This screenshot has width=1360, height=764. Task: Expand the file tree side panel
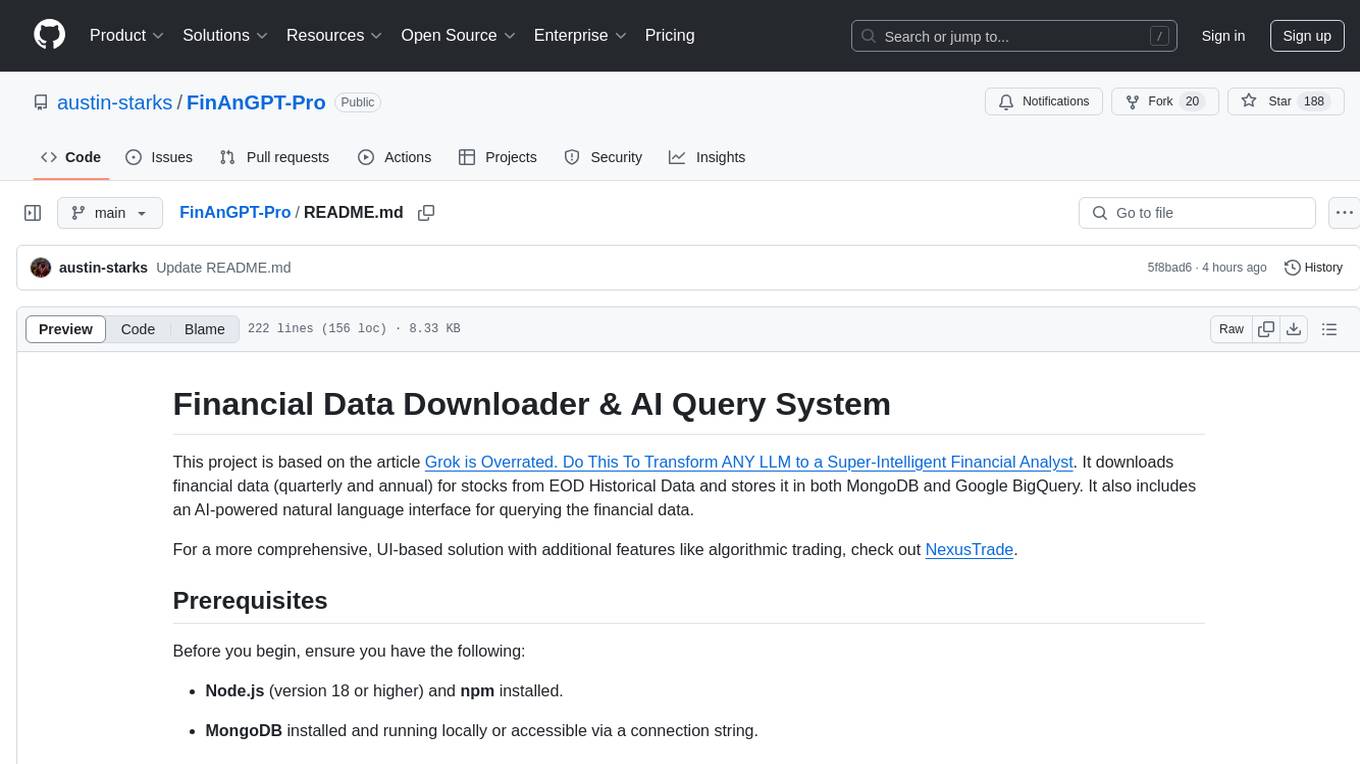33,213
